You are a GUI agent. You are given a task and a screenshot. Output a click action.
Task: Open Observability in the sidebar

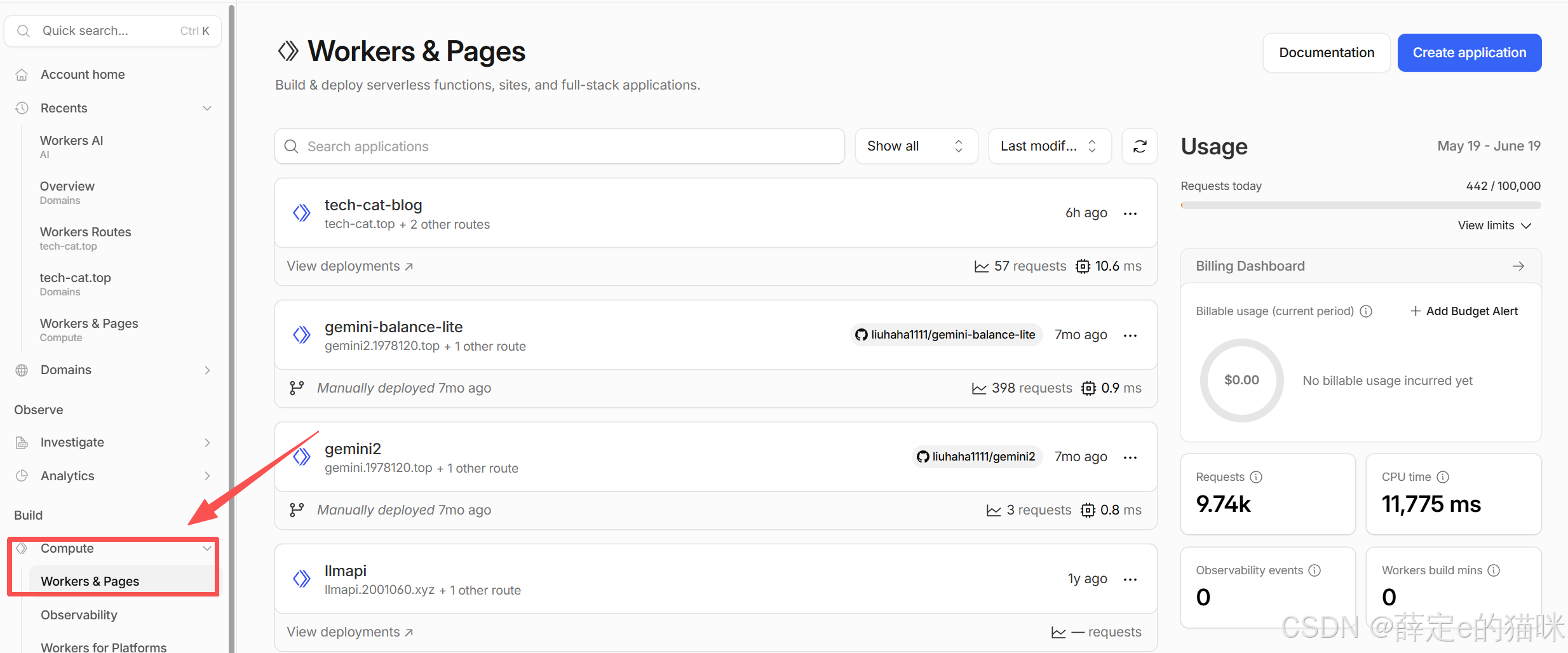[79, 615]
